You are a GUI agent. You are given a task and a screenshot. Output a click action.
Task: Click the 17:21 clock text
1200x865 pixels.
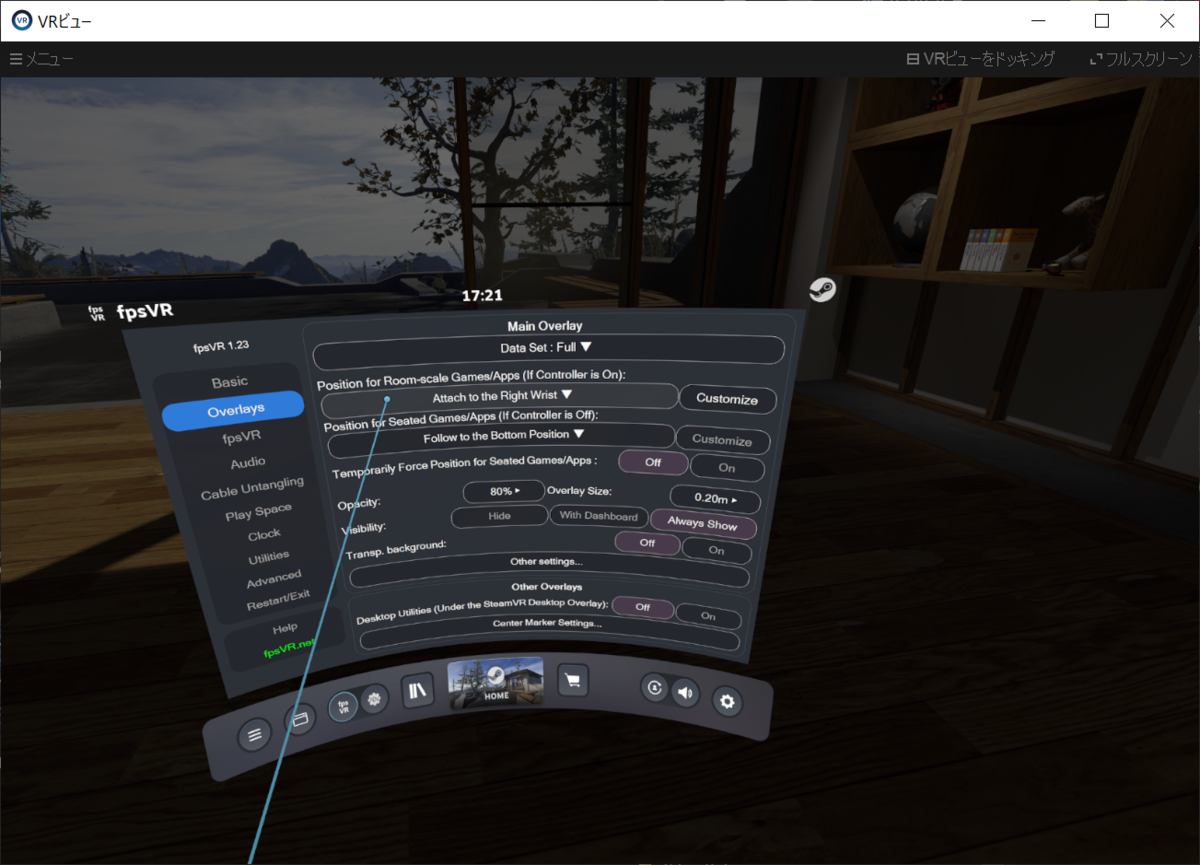point(482,296)
